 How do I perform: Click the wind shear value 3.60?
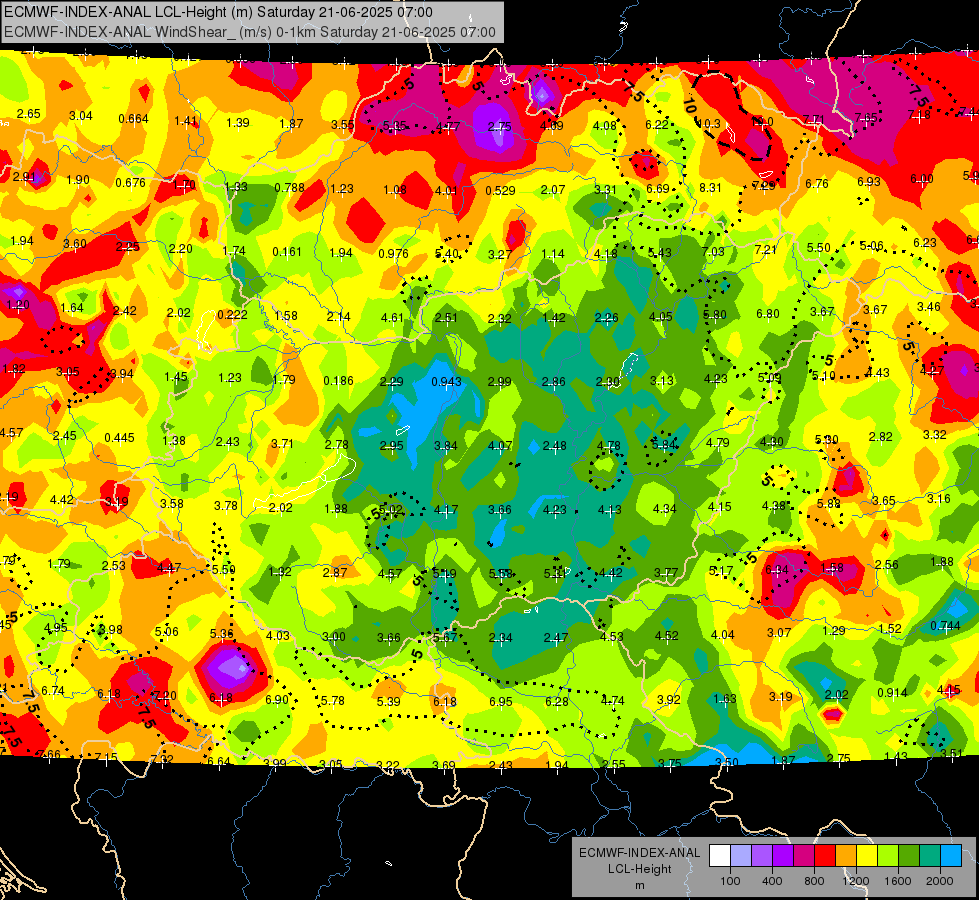[x=75, y=243]
